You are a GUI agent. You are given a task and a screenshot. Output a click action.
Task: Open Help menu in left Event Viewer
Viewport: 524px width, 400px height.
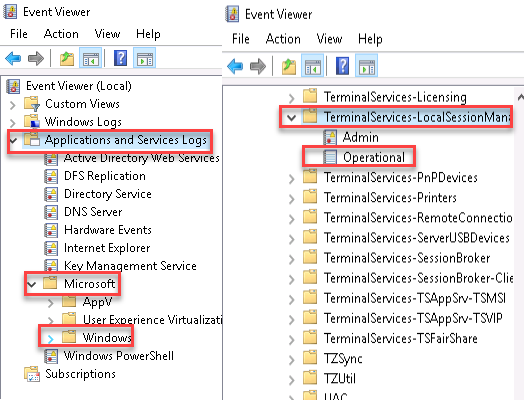[148, 34]
